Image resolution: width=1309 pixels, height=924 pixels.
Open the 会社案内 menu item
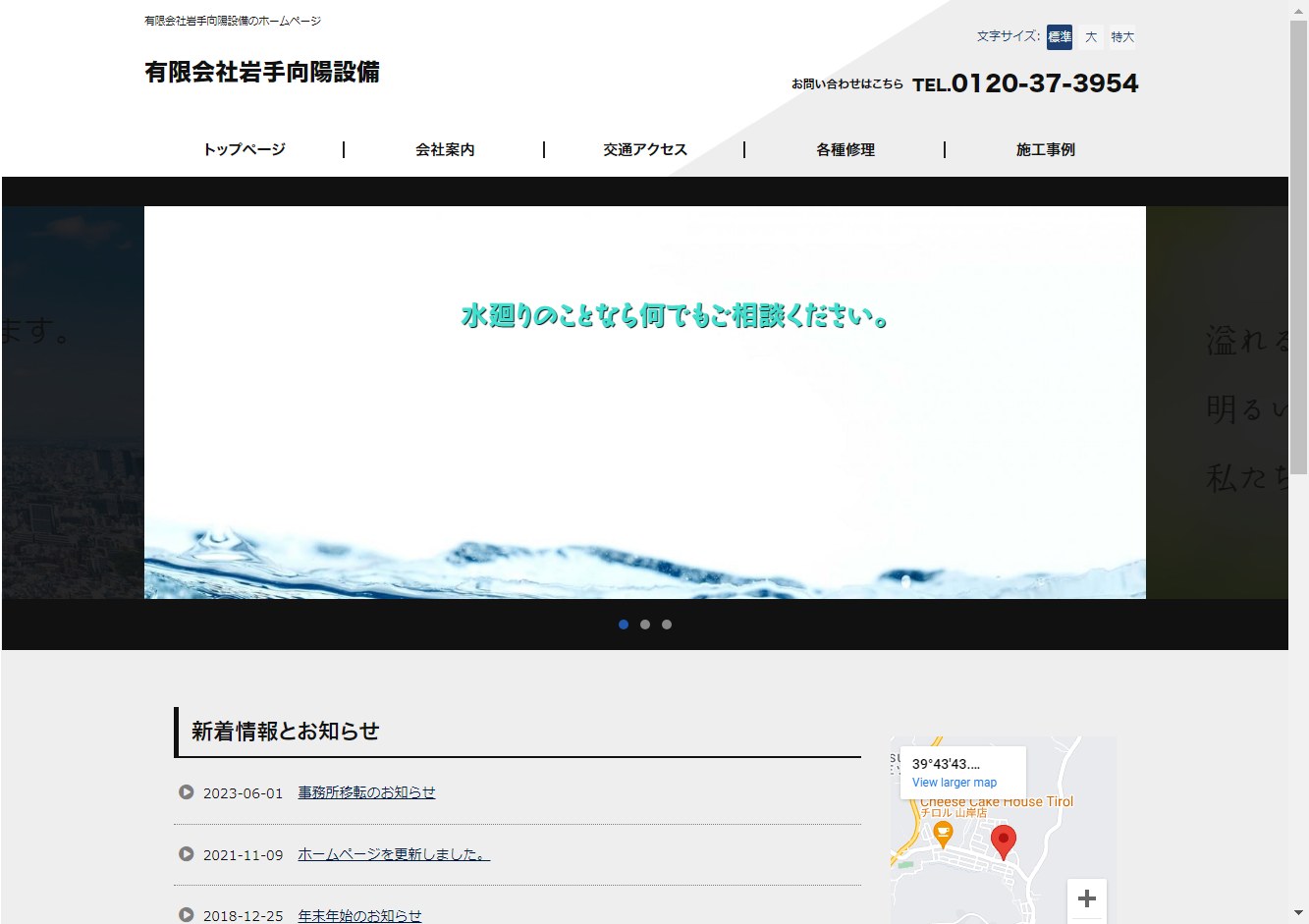[445, 149]
